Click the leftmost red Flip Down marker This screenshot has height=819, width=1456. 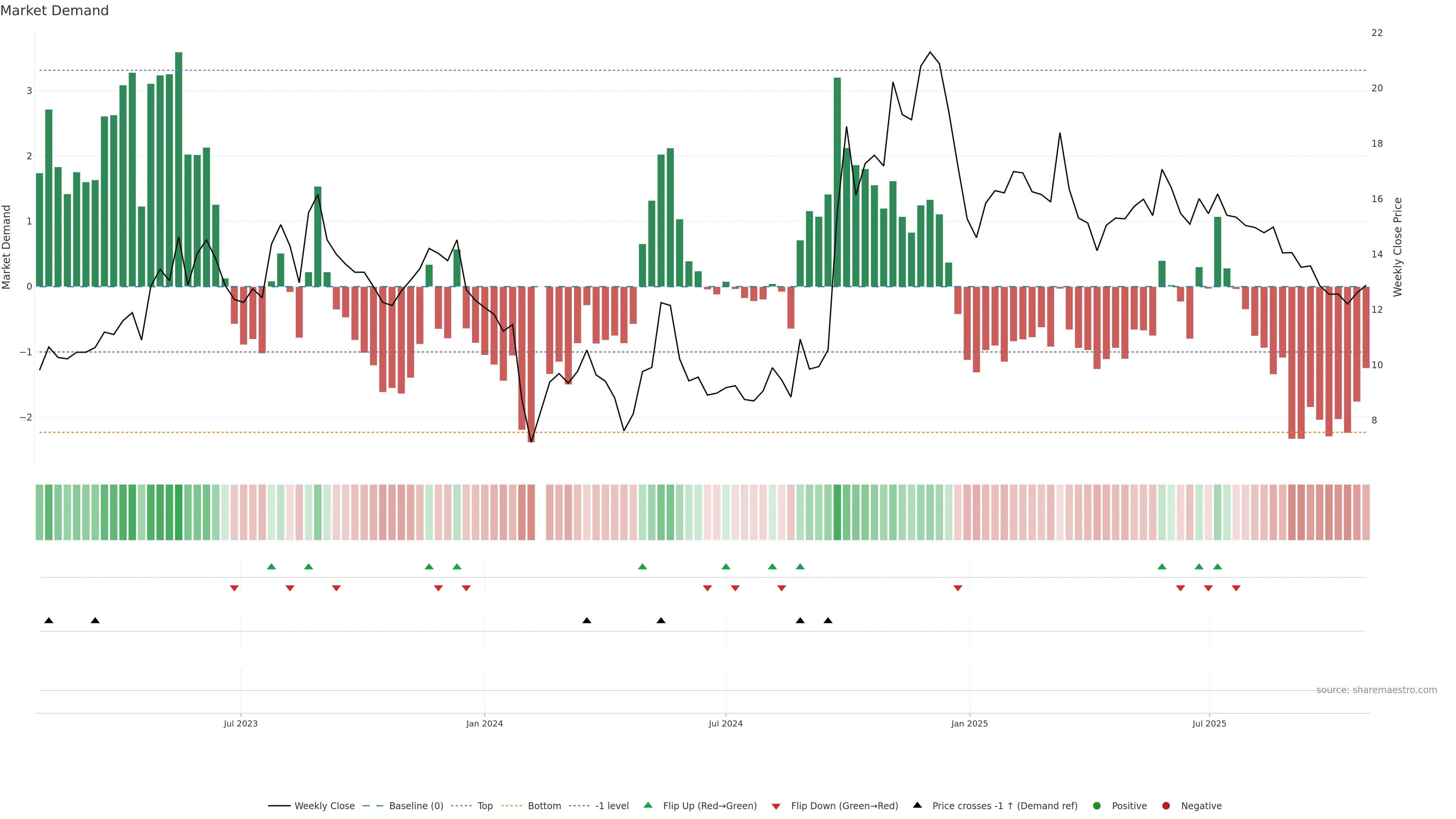pos(234,588)
